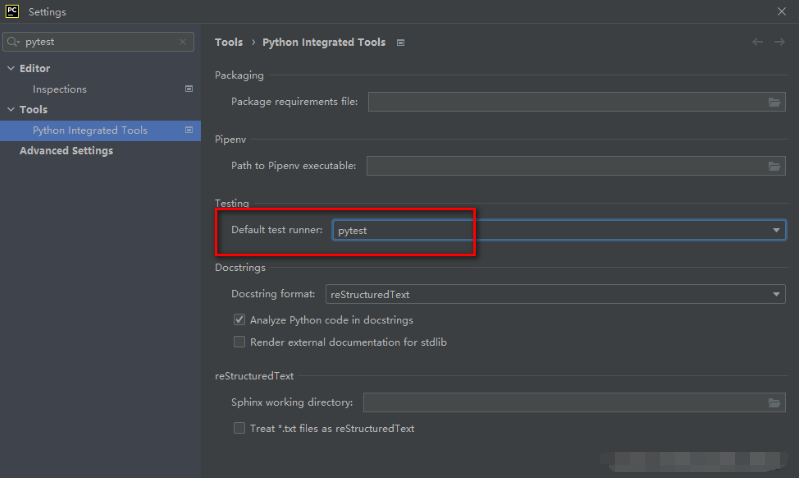The width and height of the screenshot is (799, 479).
Task: Browse for Package requirements file folder icon
Action: click(774, 102)
